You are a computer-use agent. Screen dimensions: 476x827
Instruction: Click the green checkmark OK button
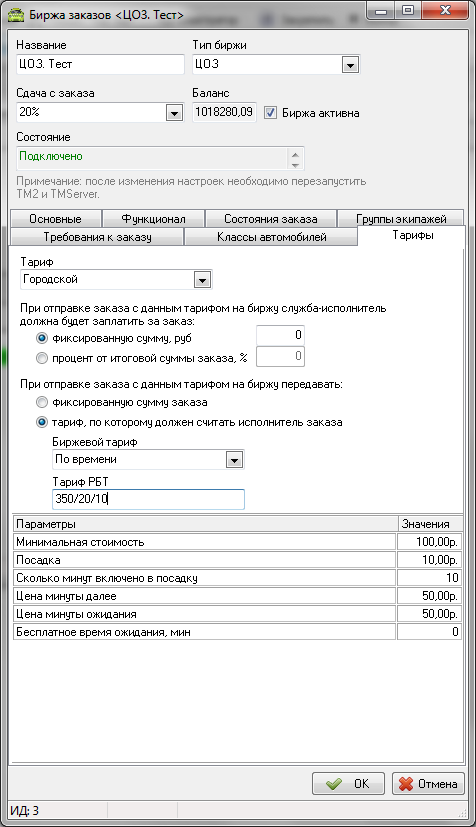pos(348,784)
